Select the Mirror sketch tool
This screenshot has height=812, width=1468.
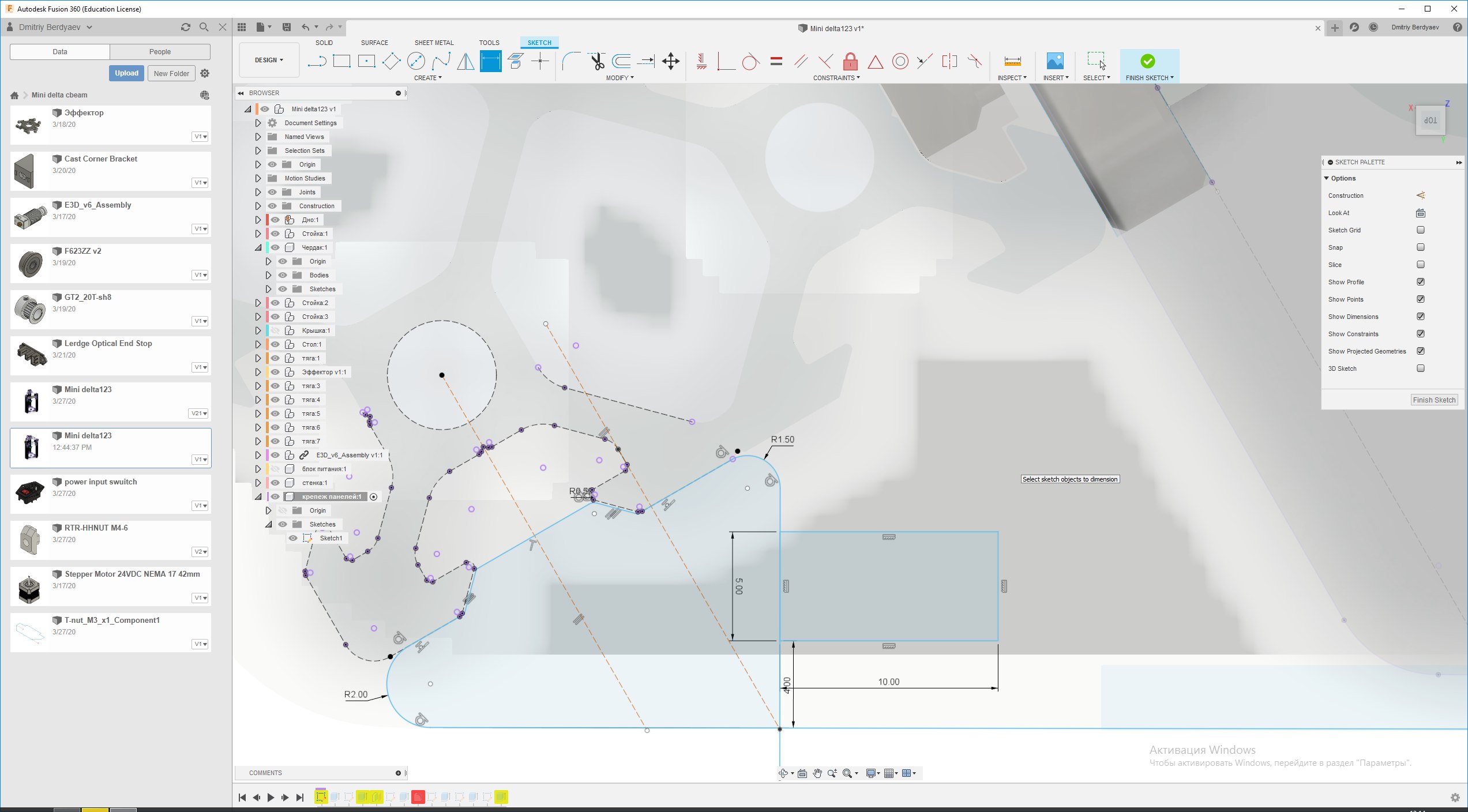coord(465,61)
